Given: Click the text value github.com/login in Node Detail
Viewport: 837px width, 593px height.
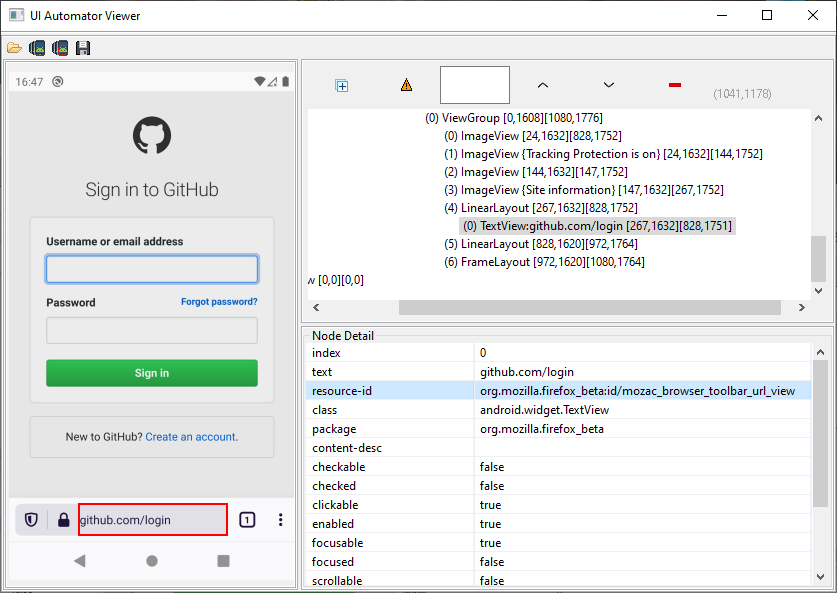Looking at the screenshot, I should 527,372.
